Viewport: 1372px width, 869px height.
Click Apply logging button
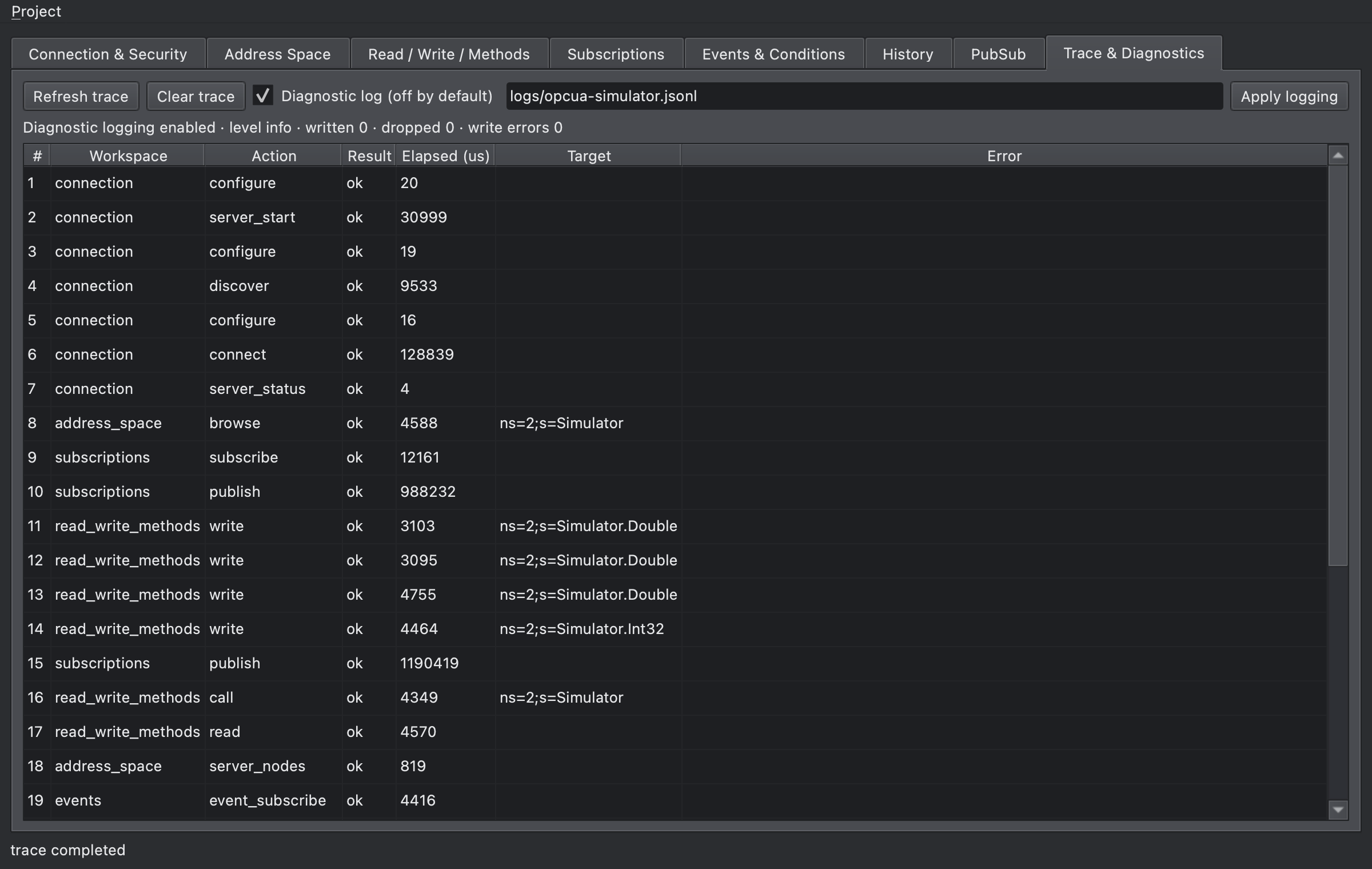(1289, 96)
